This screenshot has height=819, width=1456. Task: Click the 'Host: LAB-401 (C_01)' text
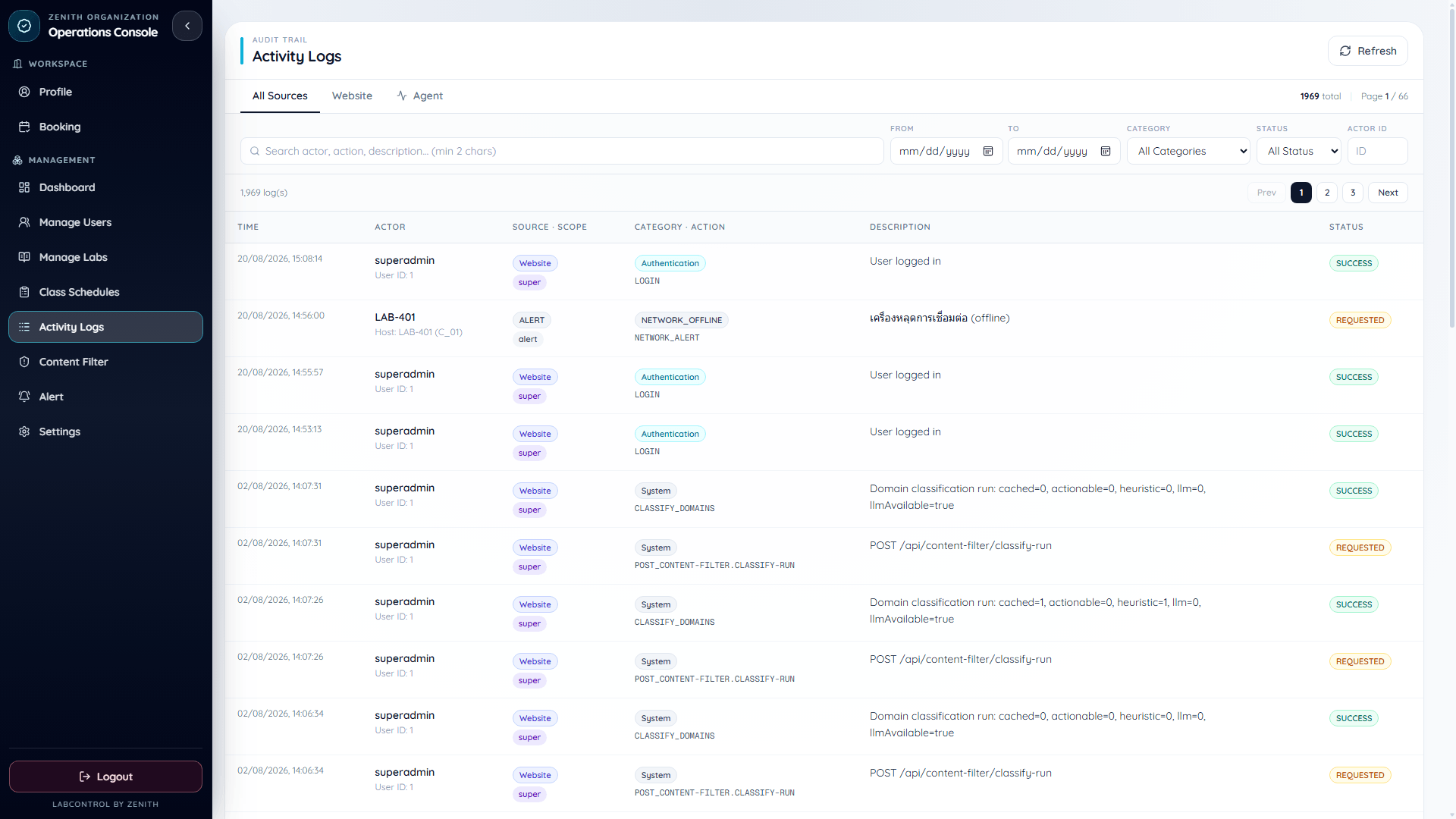point(419,332)
